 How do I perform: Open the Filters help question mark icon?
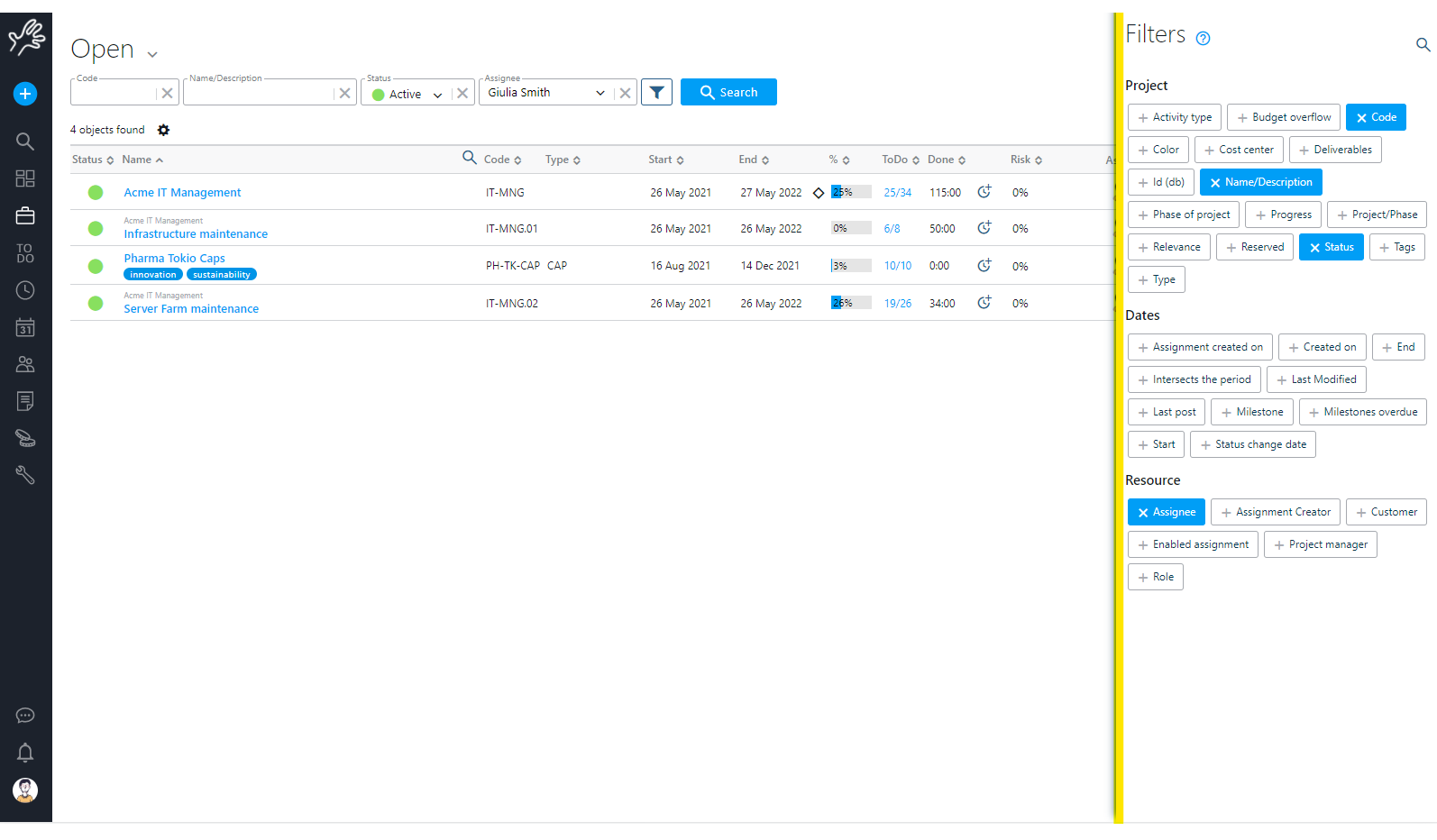(x=1203, y=38)
